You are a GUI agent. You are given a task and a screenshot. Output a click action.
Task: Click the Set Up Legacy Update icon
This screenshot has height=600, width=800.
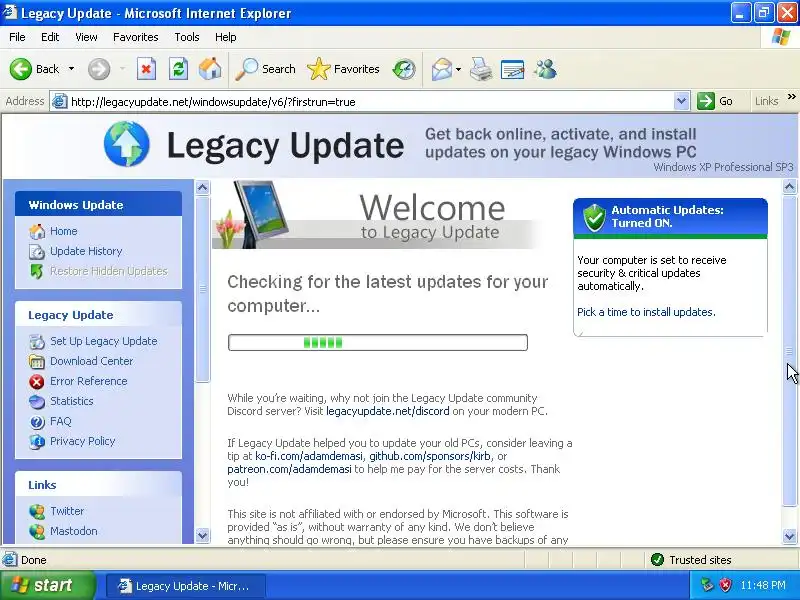pos(37,341)
